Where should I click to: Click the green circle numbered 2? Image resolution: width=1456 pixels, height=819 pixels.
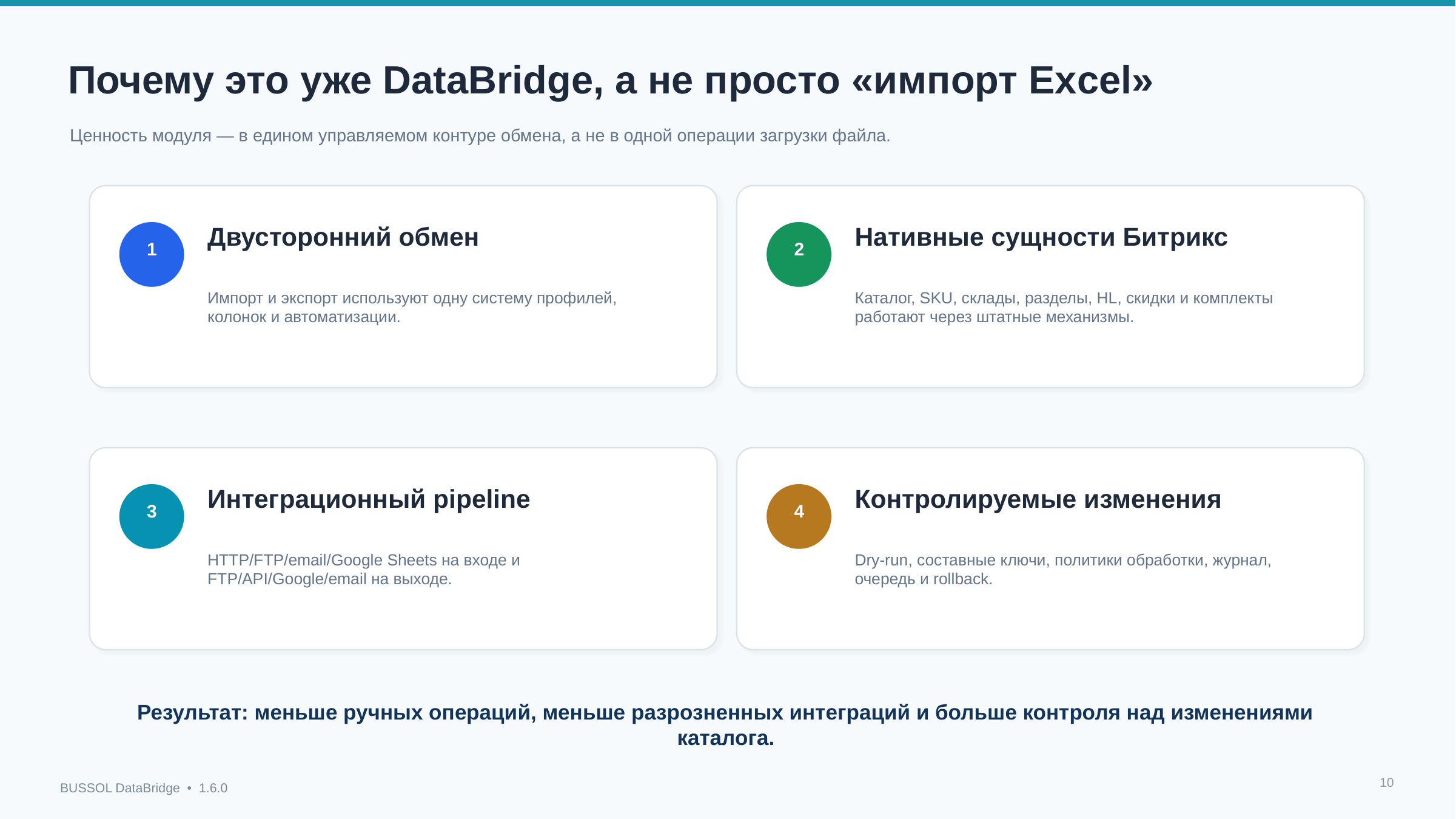[x=799, y=254]
